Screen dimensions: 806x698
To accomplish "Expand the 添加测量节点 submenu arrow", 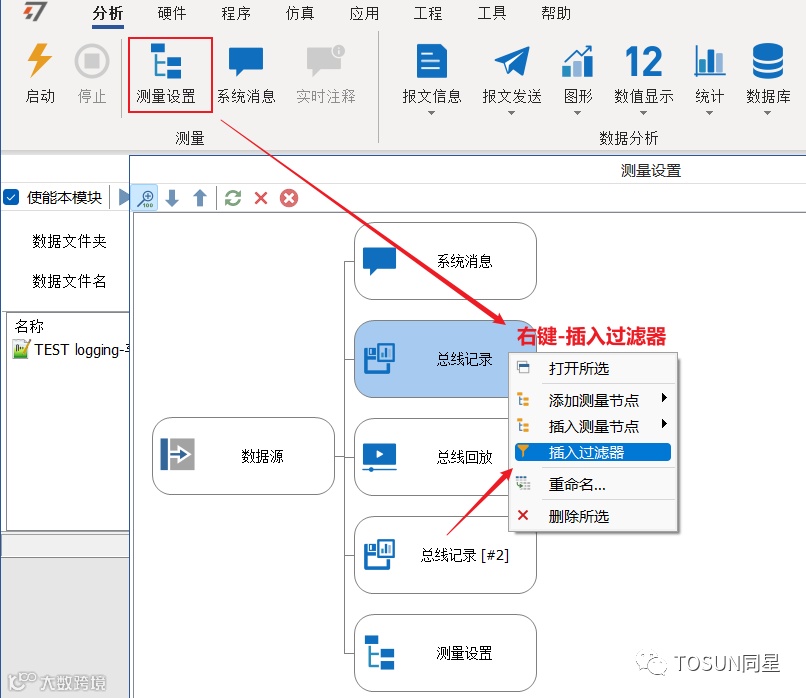I will 664,397.
